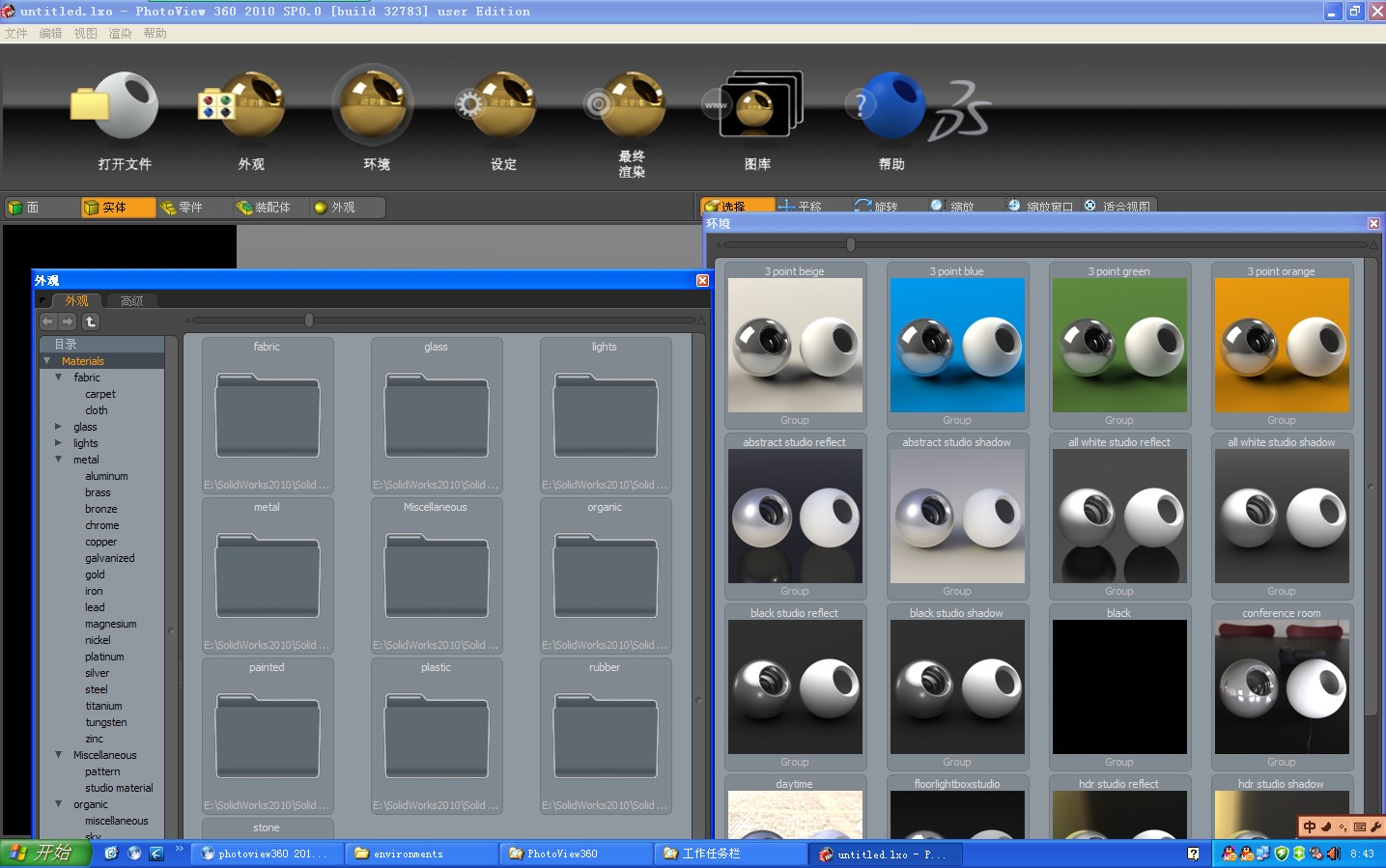The width and height of the screenshot is (1386, 868).
Task: Activate the 缩放窗口 zoom window tool
Action: point(1040,206)
